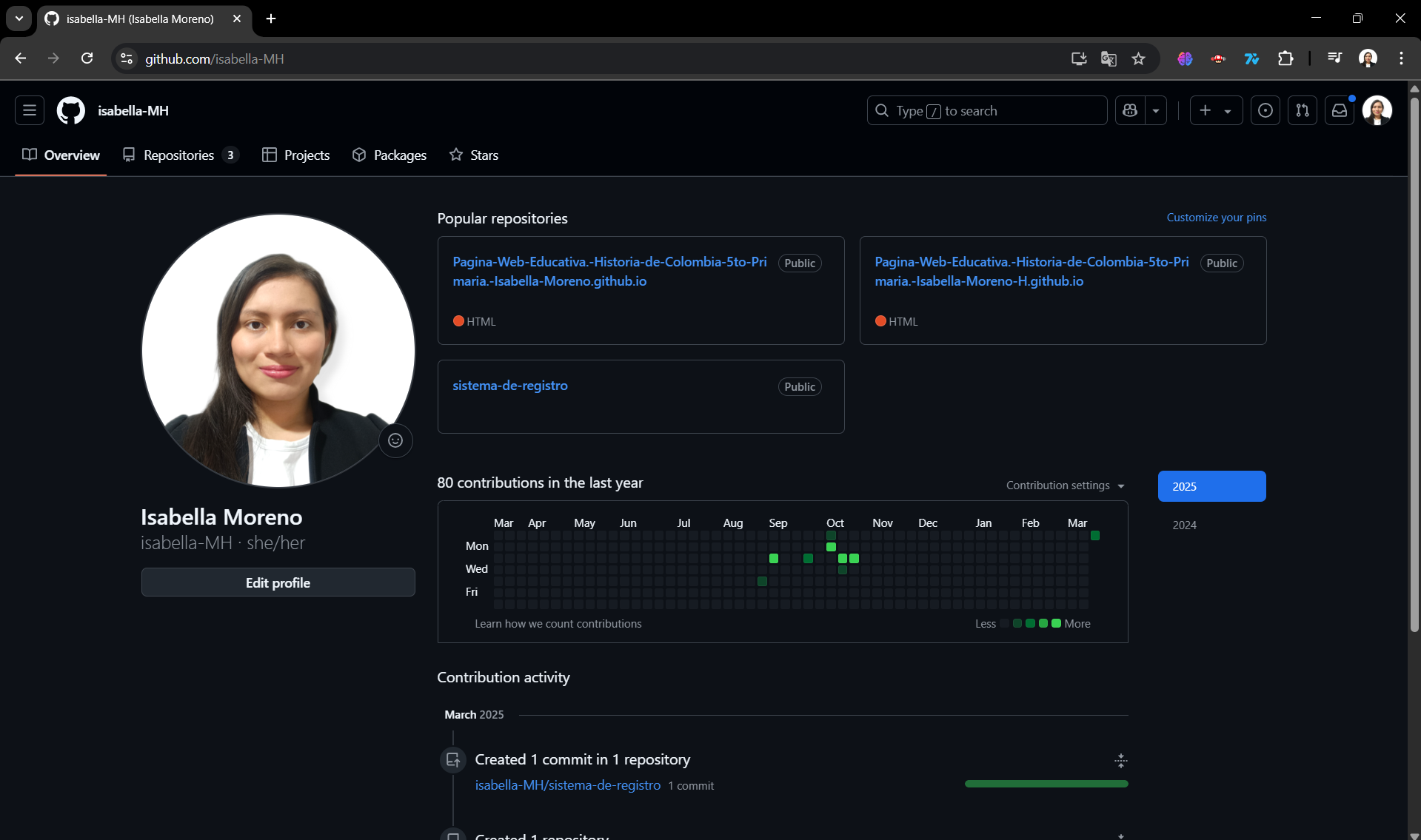
Task: Open the Chrome three-dot menu
Action: (x=1401, y=58)
